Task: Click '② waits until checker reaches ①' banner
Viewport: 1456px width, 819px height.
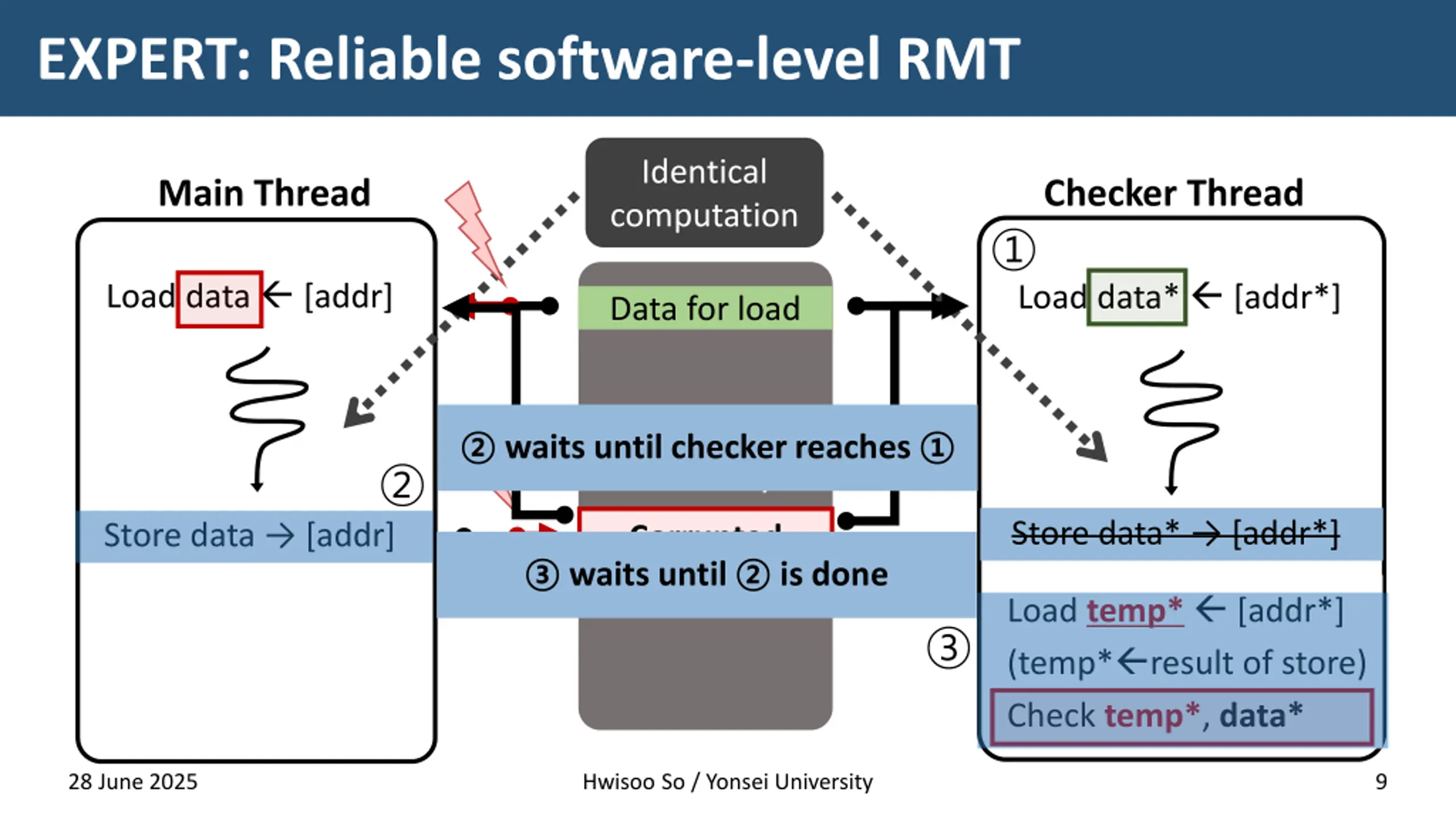Action: (x=707, y=448)
